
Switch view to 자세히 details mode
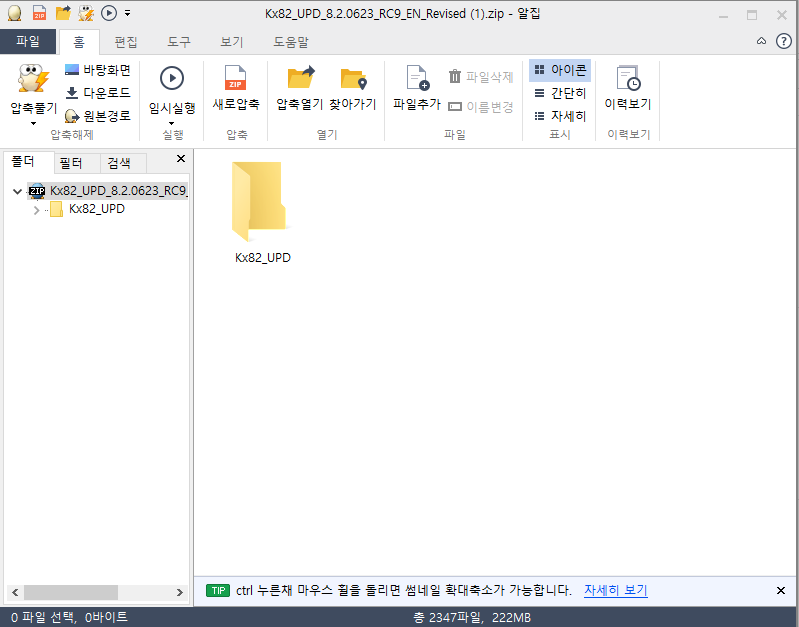click(x=560, y=116)
